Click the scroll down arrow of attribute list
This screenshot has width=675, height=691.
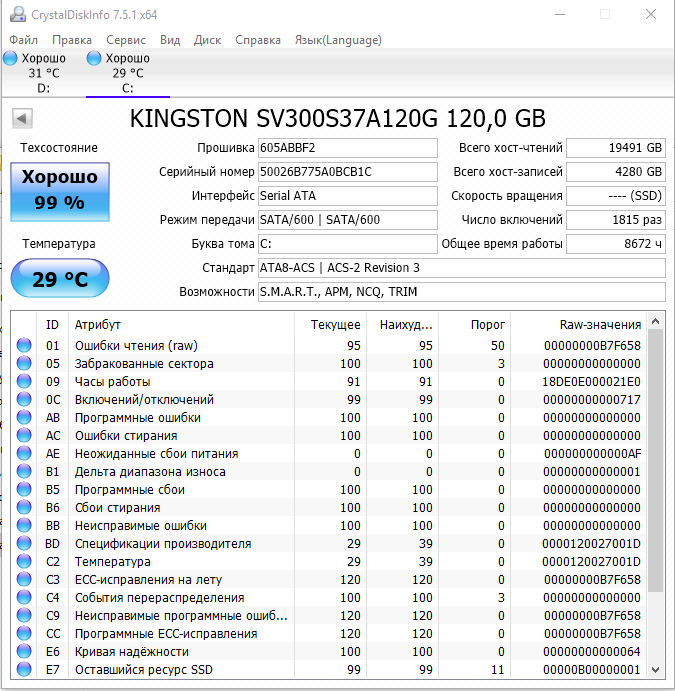coord(656,670)
